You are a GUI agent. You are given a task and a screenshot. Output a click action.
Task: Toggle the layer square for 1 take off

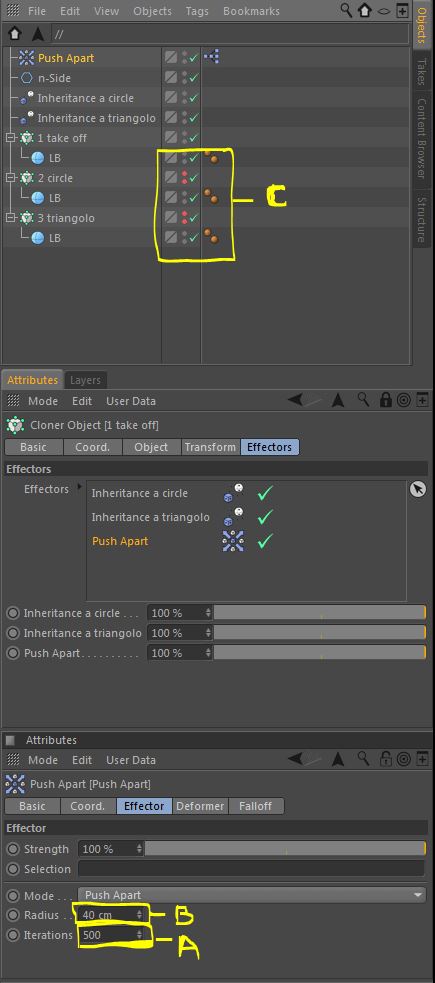coord(170,137)
